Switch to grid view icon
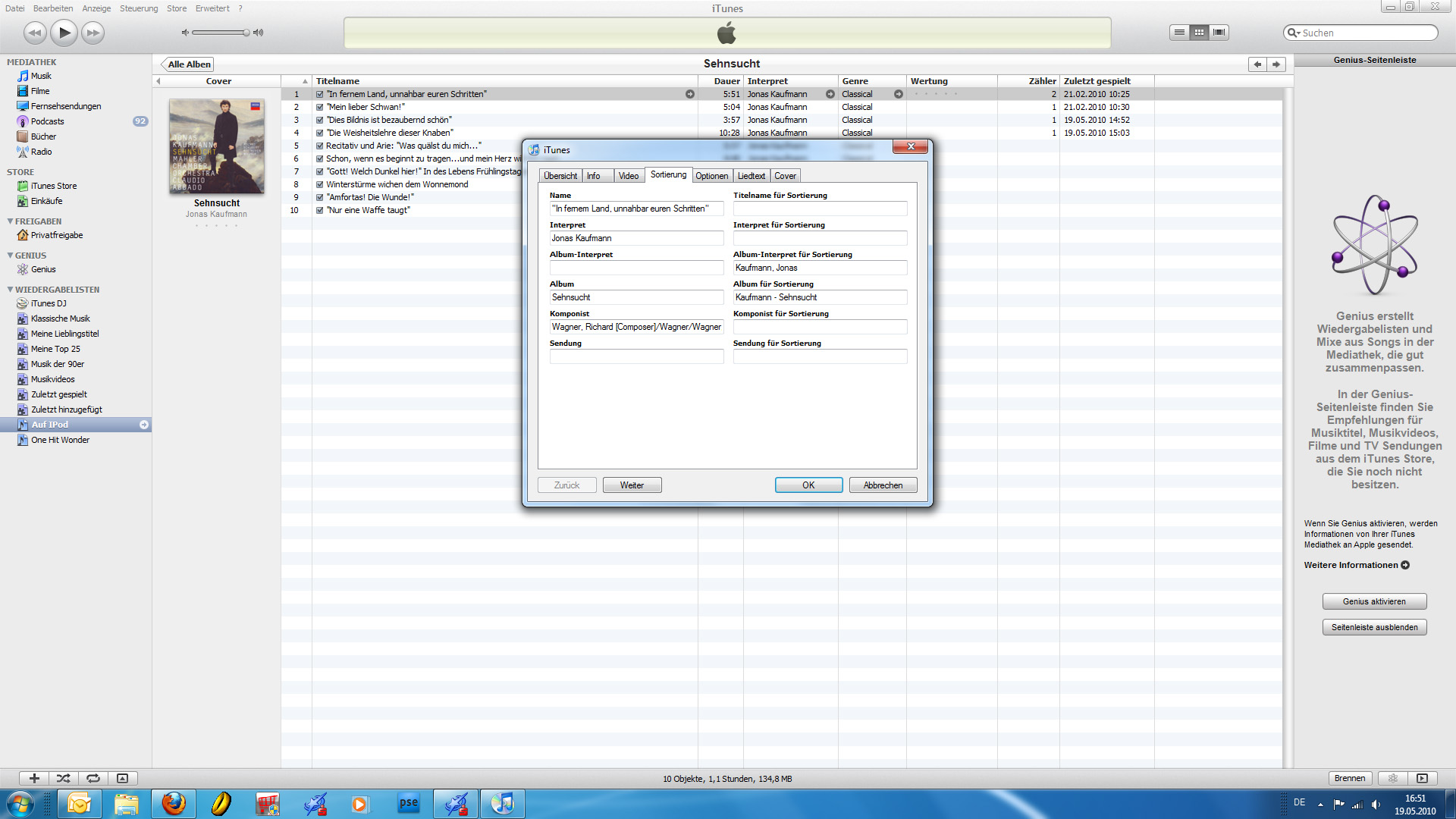 (x=1199, y=33)
